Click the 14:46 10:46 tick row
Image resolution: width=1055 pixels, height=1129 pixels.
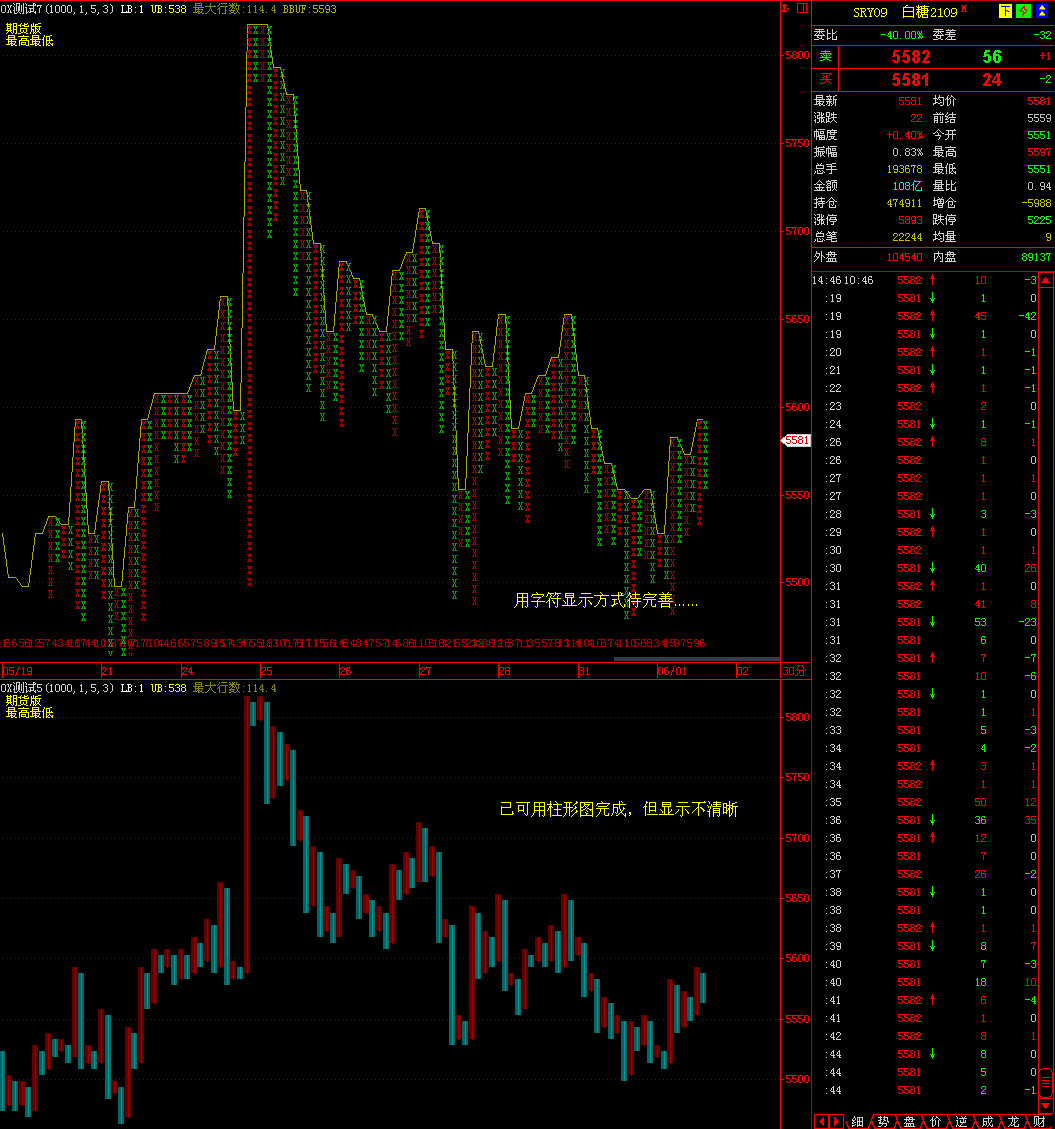tap(925, 280)
